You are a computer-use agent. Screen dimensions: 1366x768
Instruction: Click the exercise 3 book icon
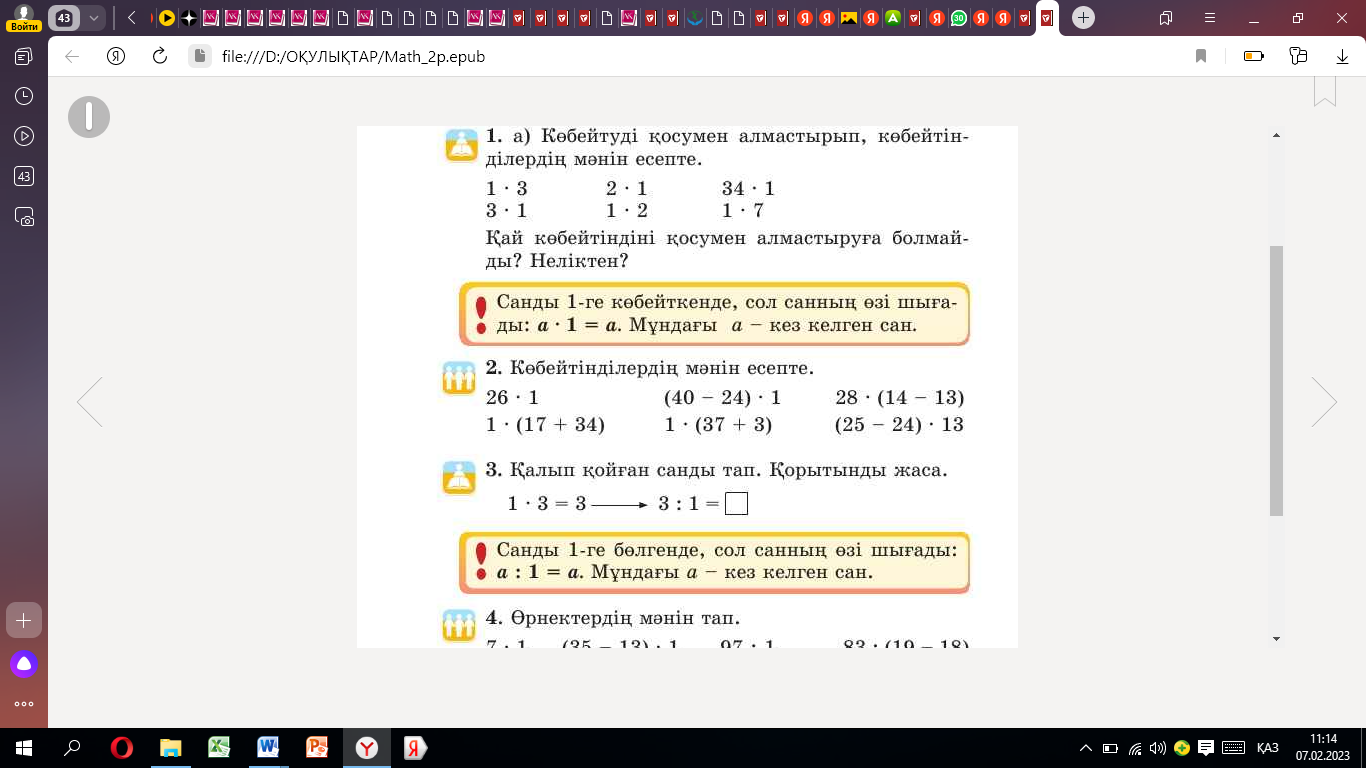pyautogui.click(x=459, y=477)
